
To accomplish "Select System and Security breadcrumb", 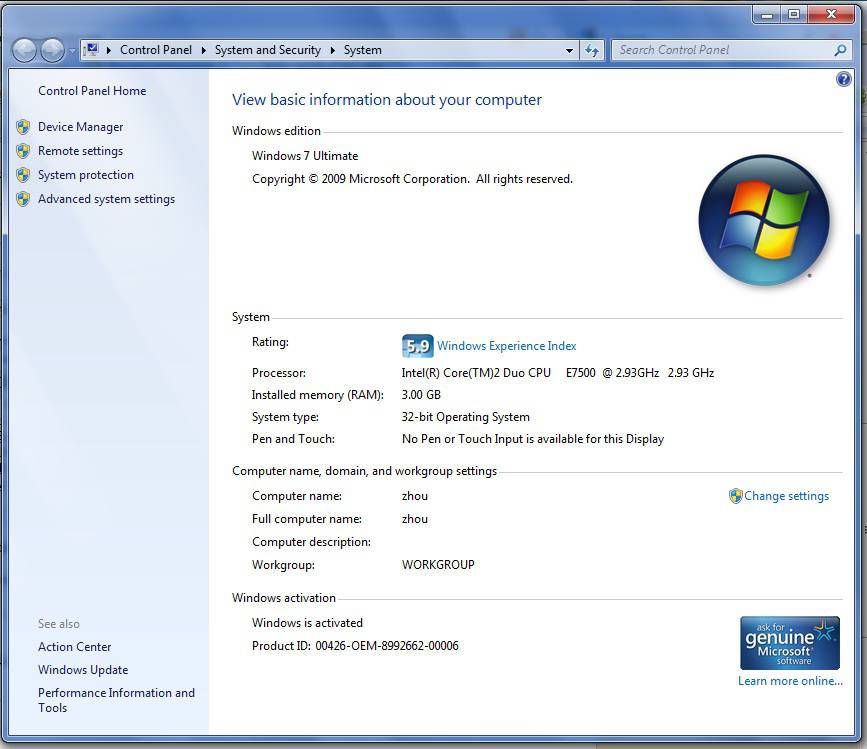I will tap(268, 50).
